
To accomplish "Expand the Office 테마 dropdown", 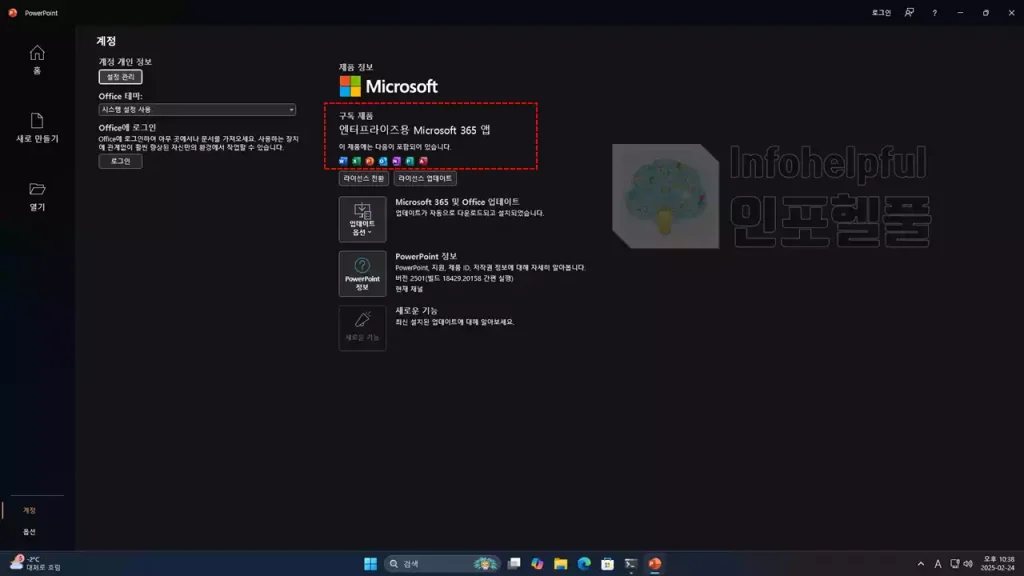I will coord(197,110).
